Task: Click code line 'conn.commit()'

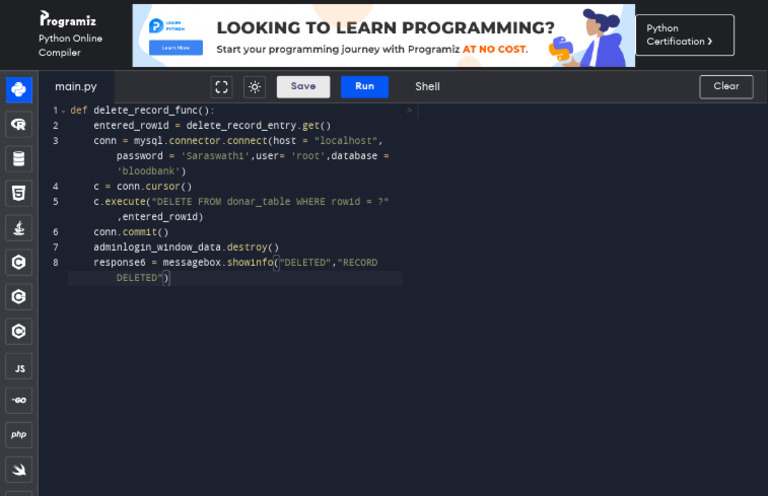Action: tap(131, 232)
